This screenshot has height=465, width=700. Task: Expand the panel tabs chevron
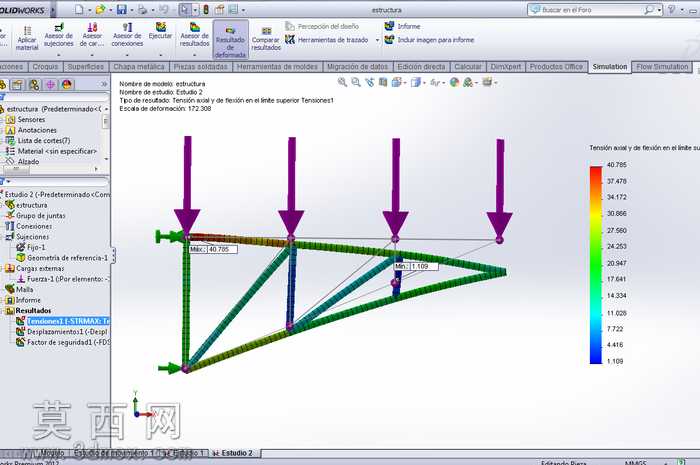(104, 84)
